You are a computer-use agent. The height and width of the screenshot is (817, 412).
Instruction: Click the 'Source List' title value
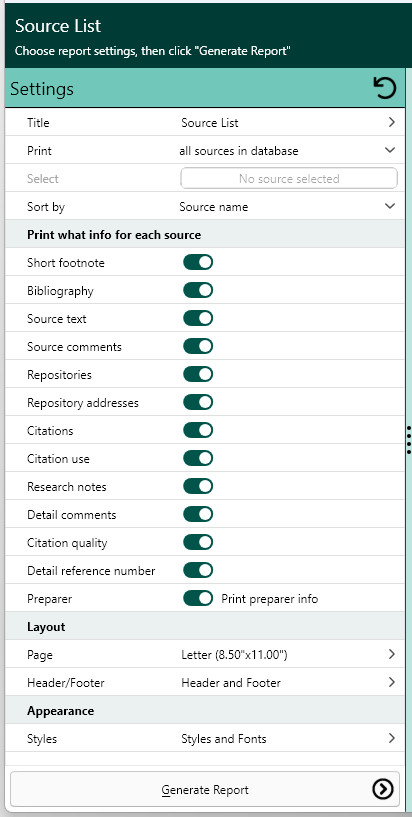coord(210,123)
